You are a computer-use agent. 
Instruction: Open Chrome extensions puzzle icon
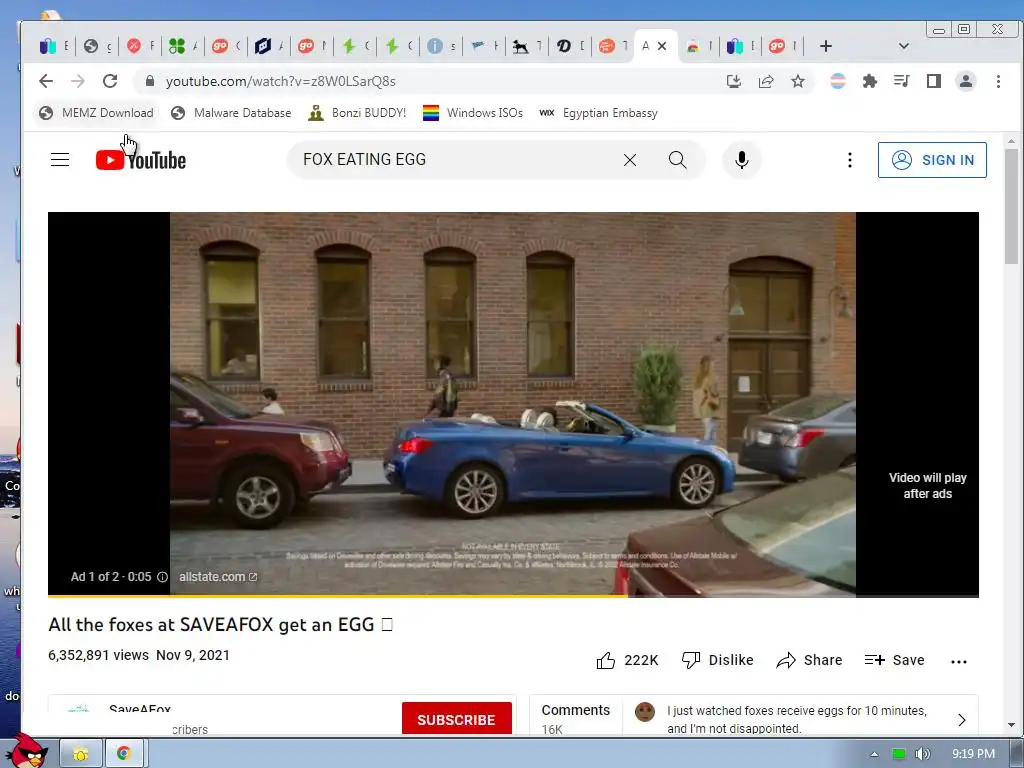coord(869,81)
